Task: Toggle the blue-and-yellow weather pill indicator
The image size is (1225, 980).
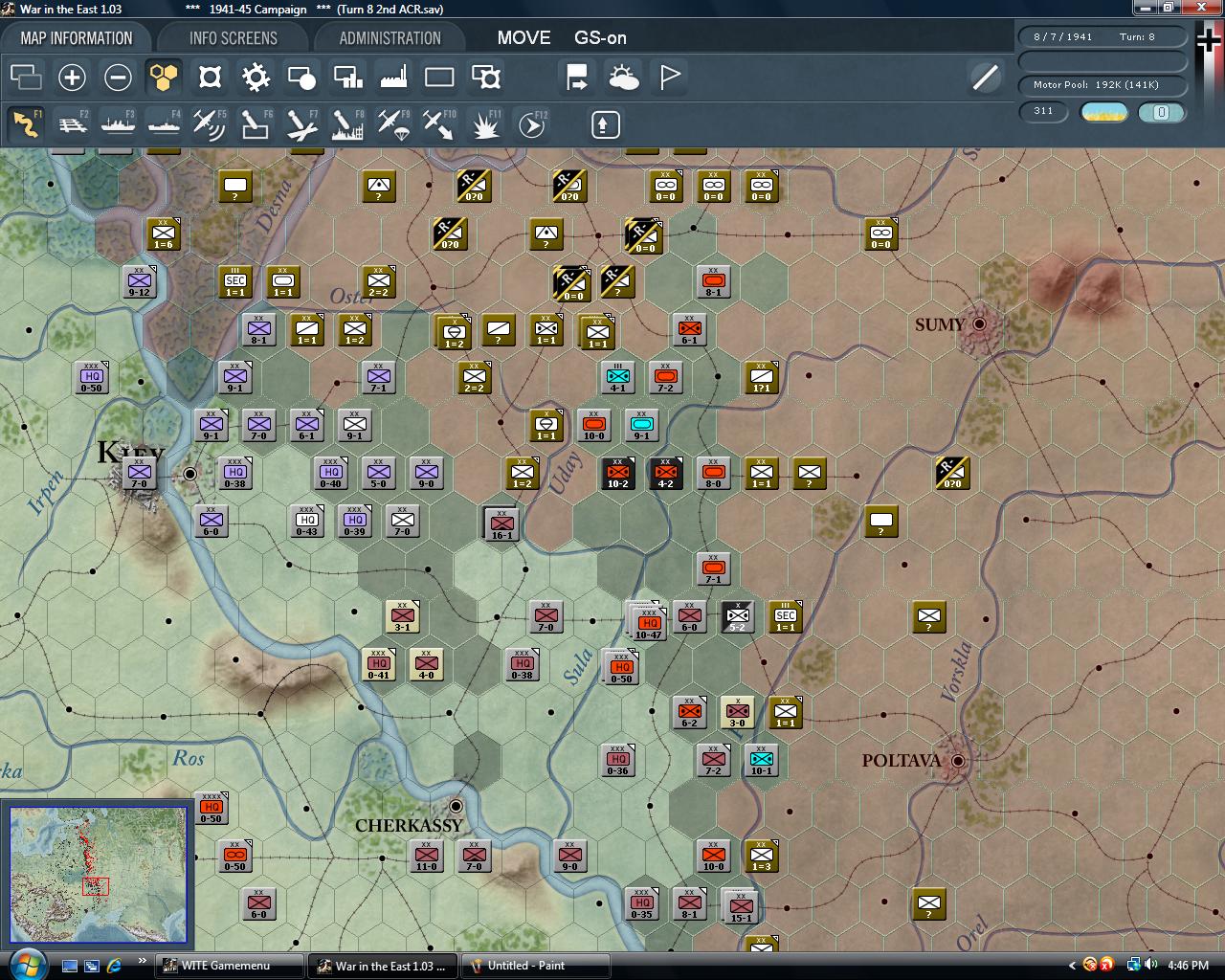Action: tap(1104, 112)
